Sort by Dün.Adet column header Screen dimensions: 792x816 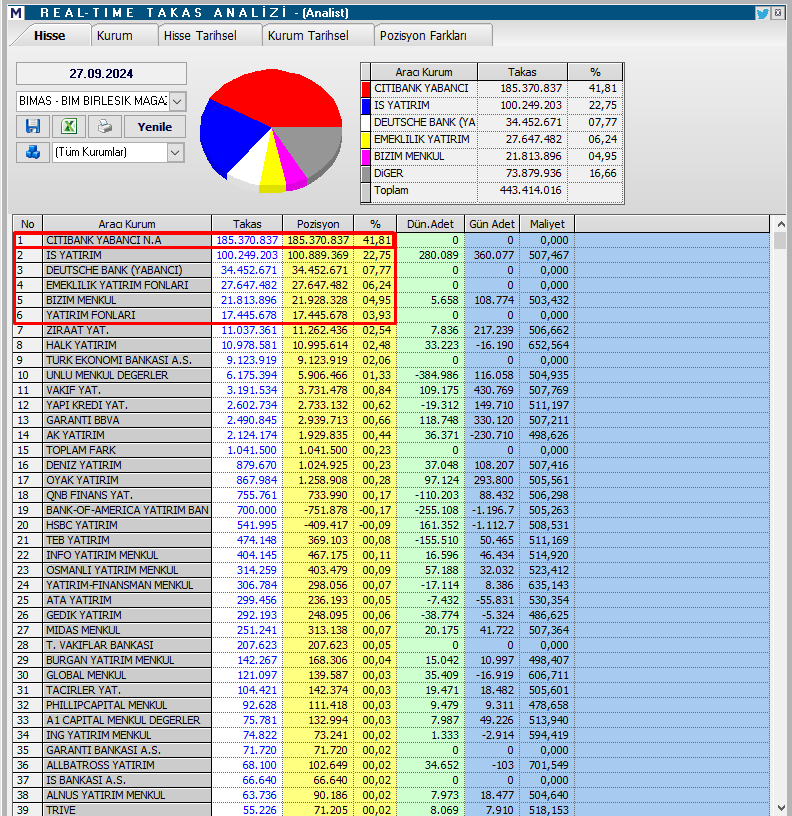(430, 224)
